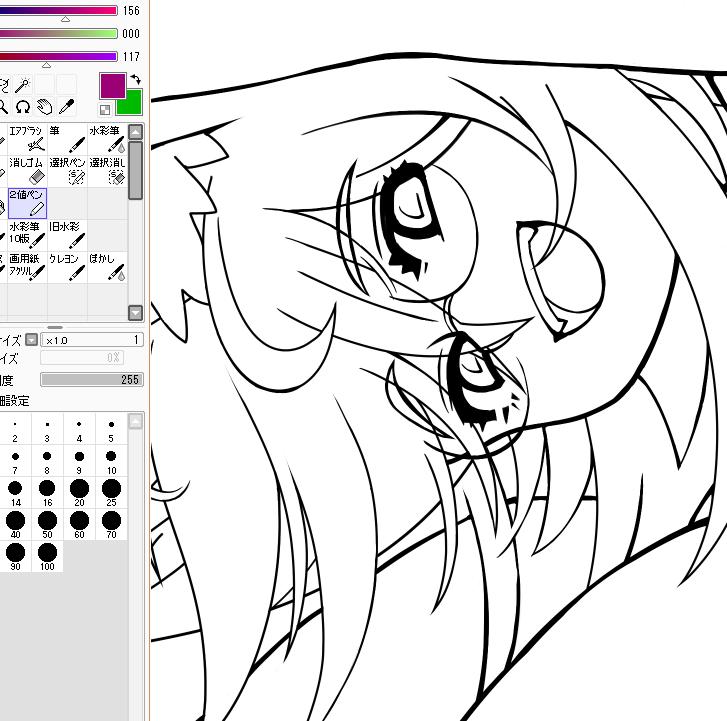This screenshot has height=721, width=727.
Task: Click the minimum size 0% field
Action: point(82,357)
